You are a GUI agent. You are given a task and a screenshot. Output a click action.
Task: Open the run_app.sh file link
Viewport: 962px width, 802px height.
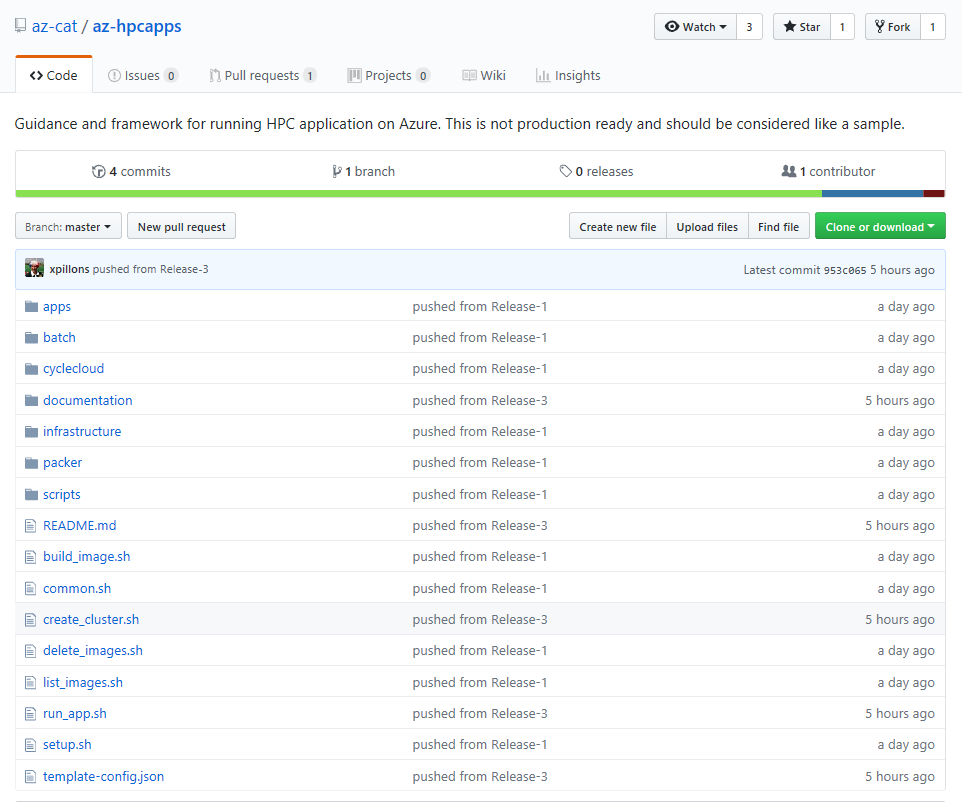pyautogui.click(x=75, y=713)
